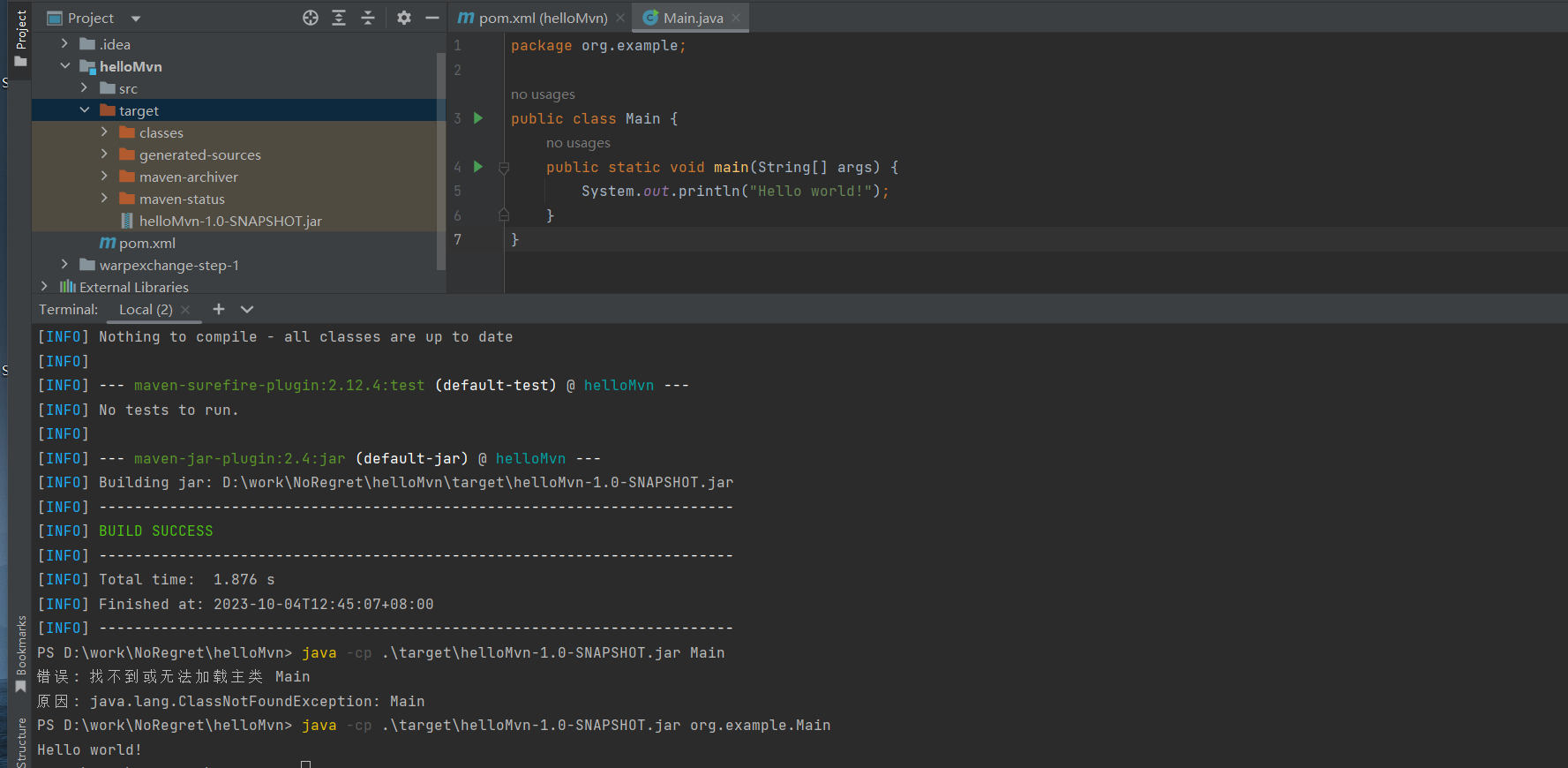The width and height of the screenshot is (1568, 768).
Task: Click Collapse All icon in Project panel
Action: 368,18
